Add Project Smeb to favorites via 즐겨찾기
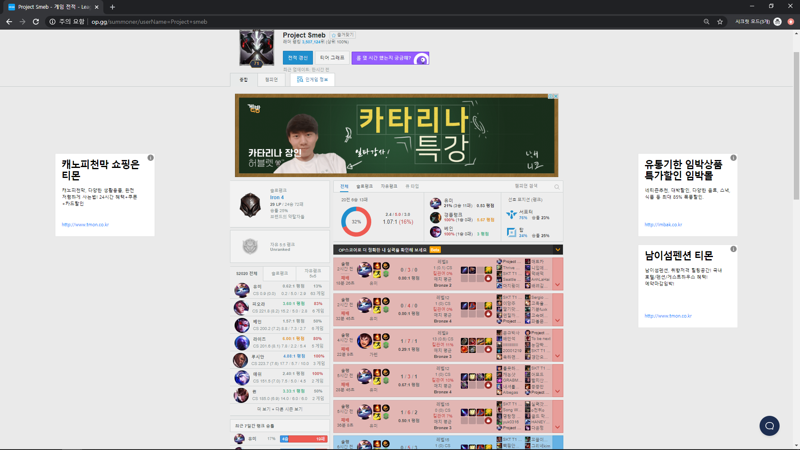This screenshot has width=800, height=450. pos(342,35)
